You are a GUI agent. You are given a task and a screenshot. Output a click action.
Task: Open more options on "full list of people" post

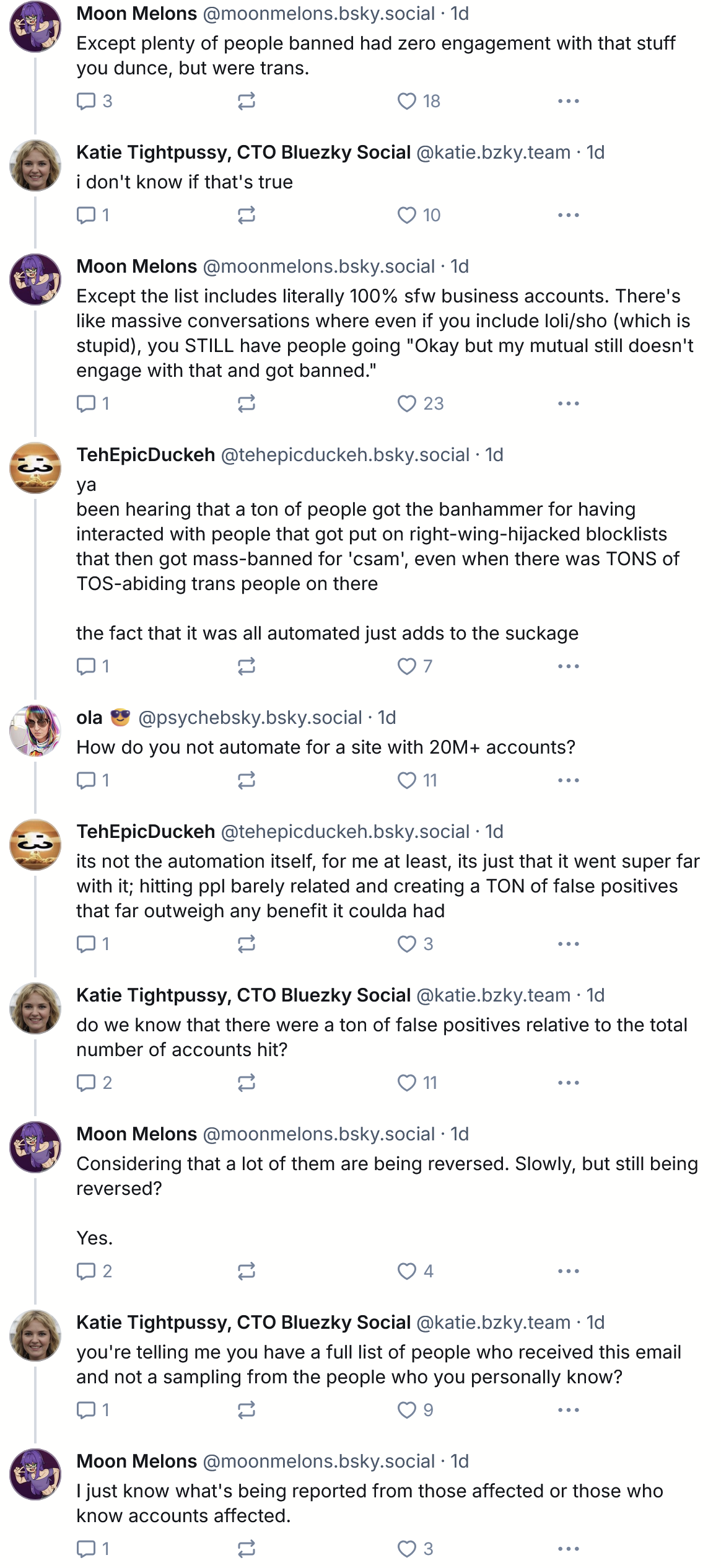click(568, 1410)
